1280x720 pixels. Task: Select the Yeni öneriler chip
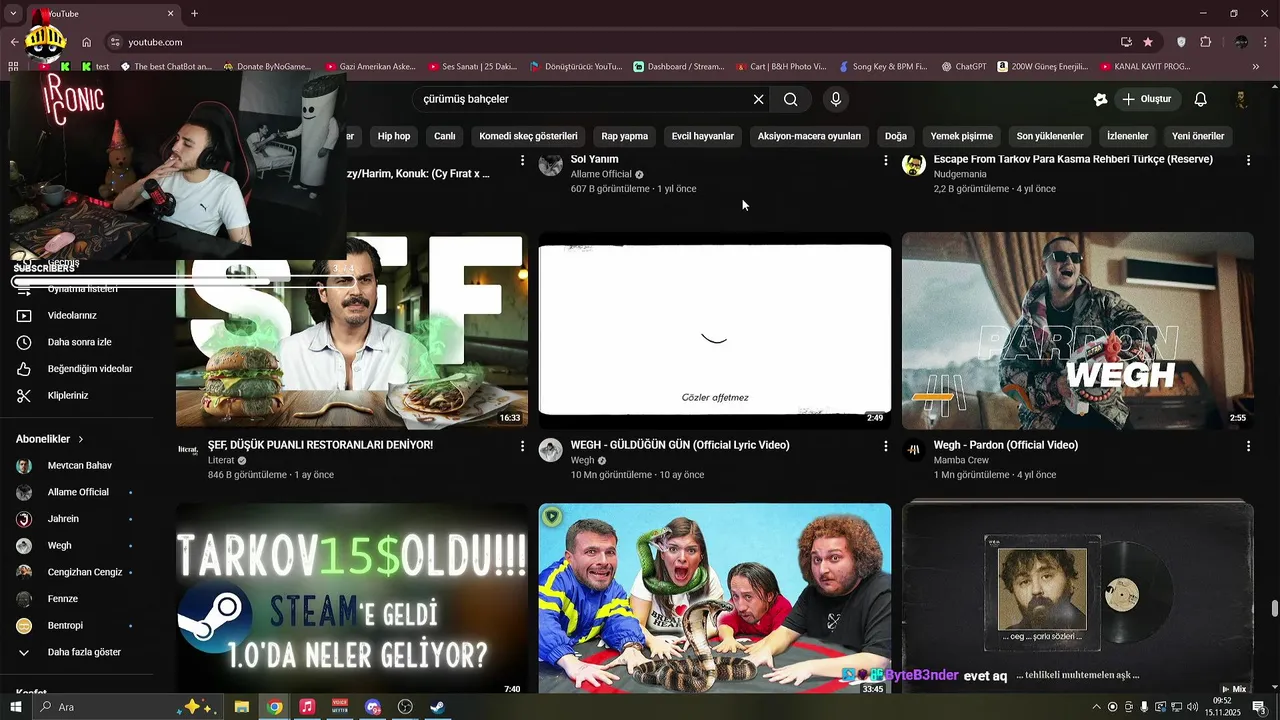pyautogui.click(x=1198, y=136)
